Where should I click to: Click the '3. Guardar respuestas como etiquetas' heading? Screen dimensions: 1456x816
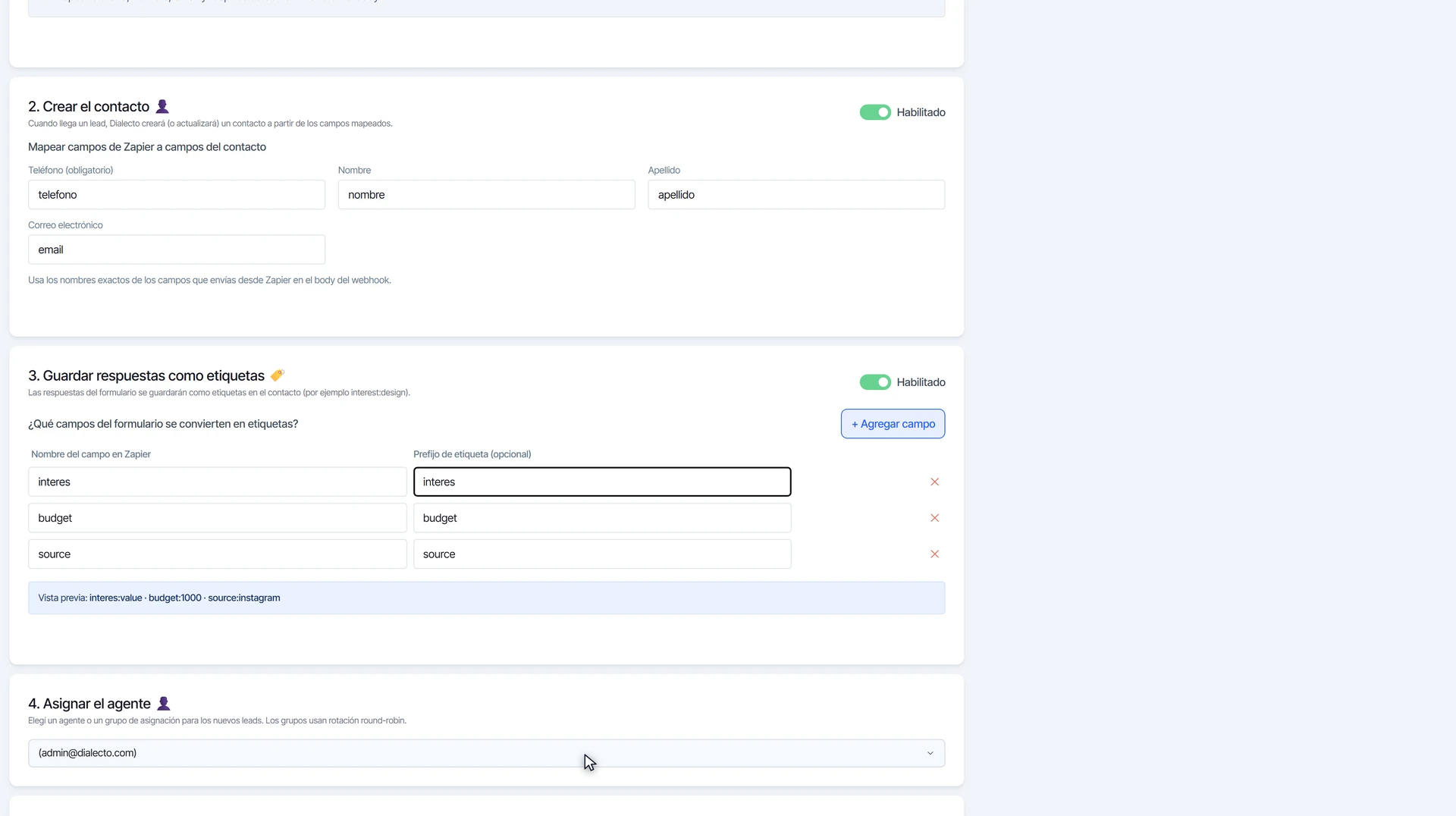pyautogui.click(x=146, y=376)
